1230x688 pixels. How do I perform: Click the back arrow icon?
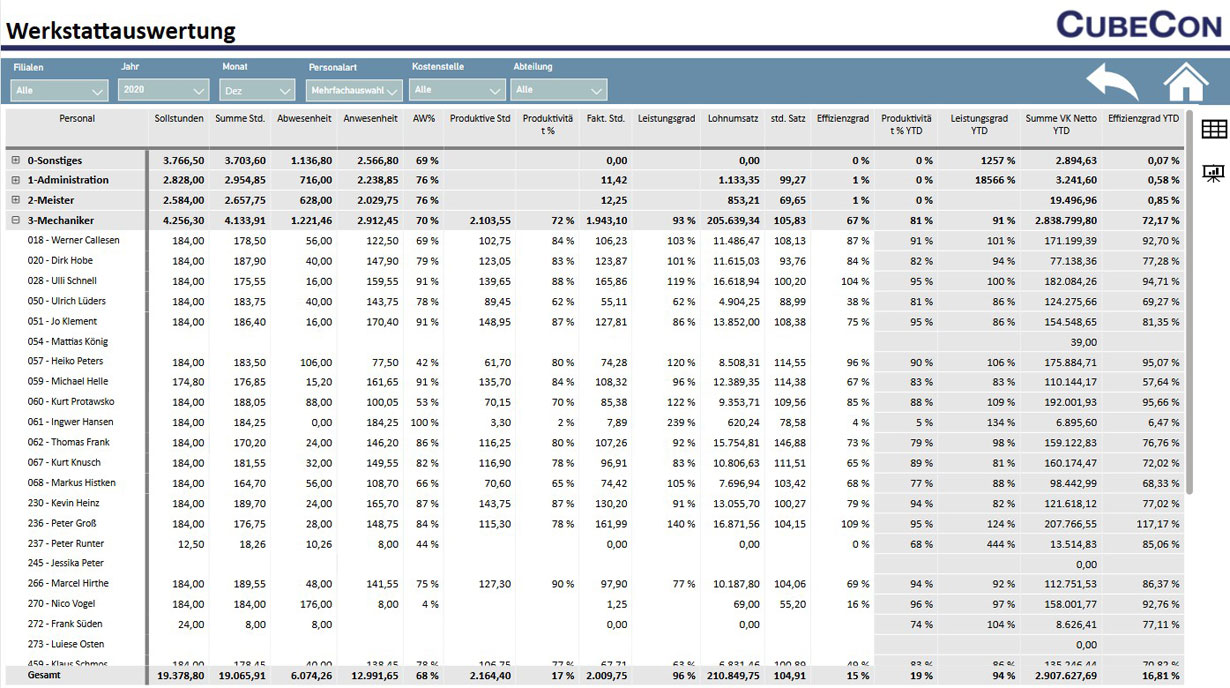(1112, 82)
